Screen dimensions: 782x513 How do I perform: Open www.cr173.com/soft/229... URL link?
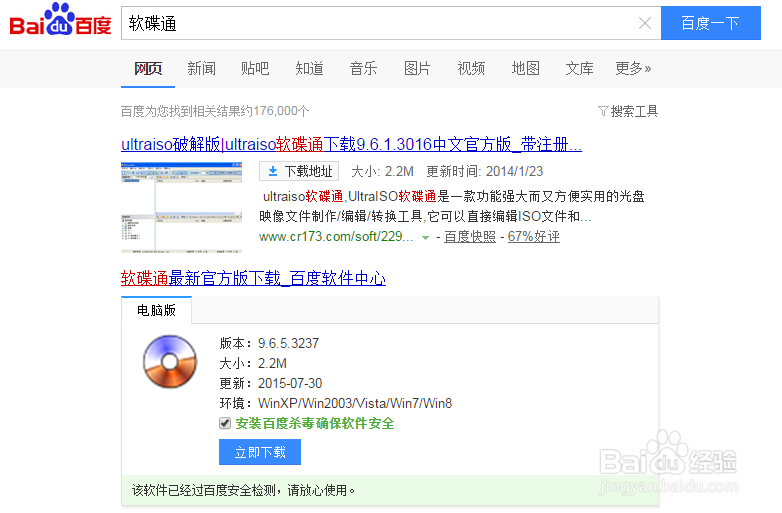[336, 236]
